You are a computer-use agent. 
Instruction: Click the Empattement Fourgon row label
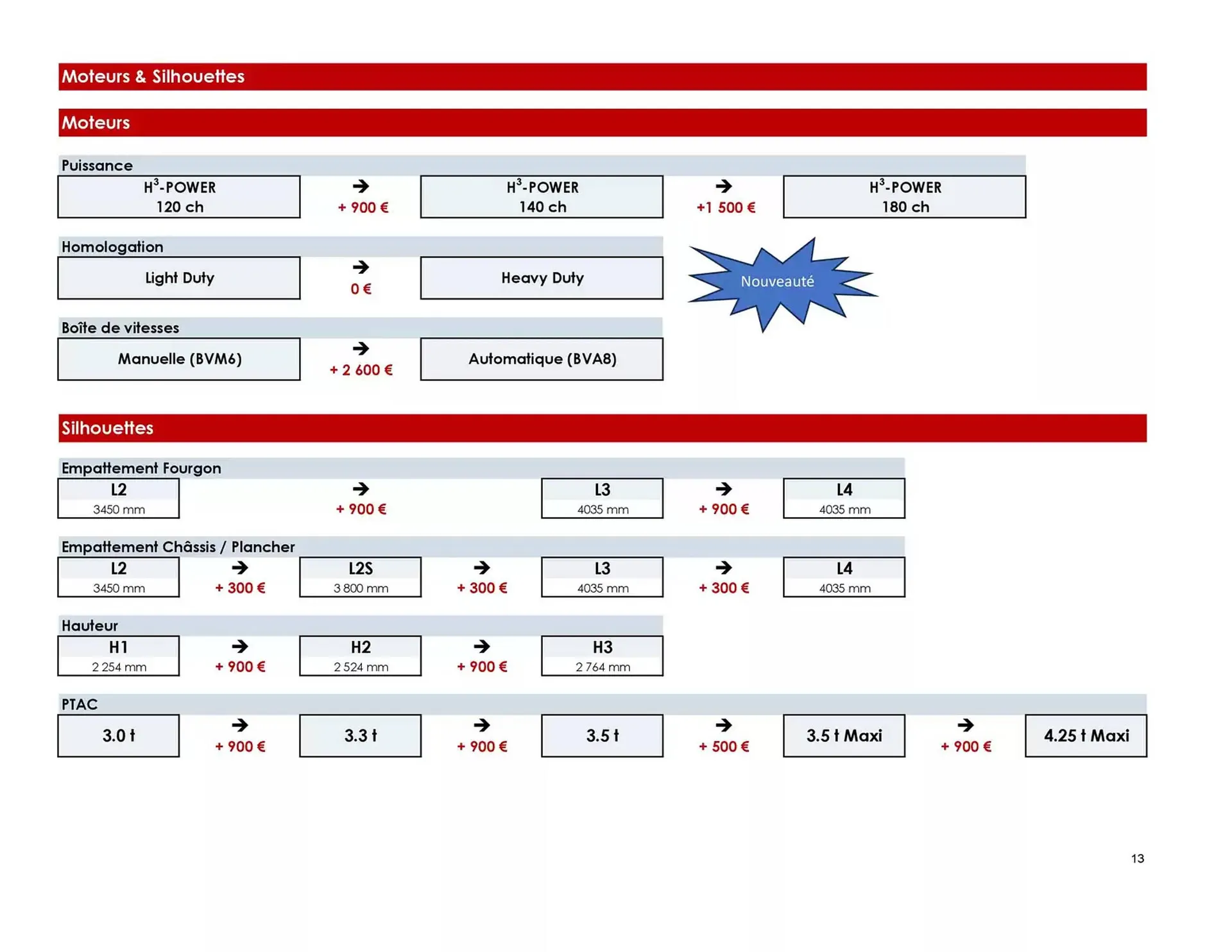click(141, 468)
